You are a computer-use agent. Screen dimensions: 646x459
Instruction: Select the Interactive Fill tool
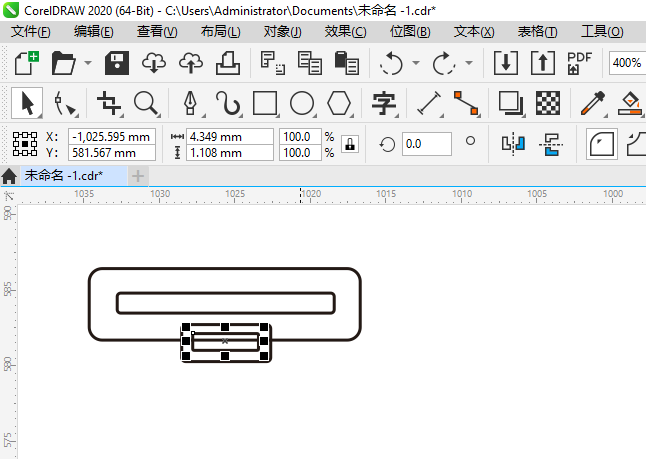click(630, 103)
